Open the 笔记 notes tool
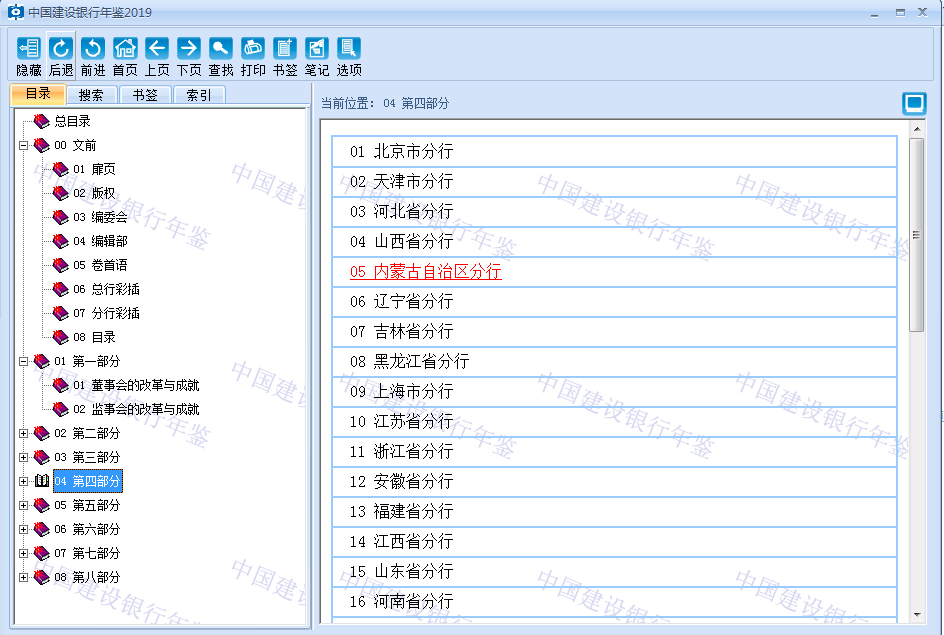 coord(317,48)
